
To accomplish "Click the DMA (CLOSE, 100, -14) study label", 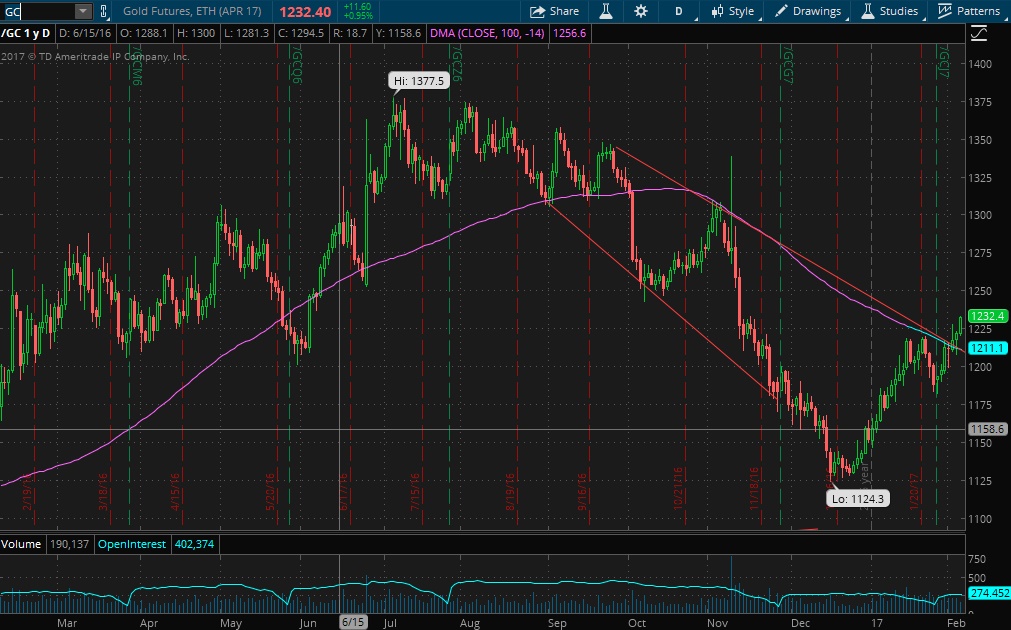I will click(487, 33).
